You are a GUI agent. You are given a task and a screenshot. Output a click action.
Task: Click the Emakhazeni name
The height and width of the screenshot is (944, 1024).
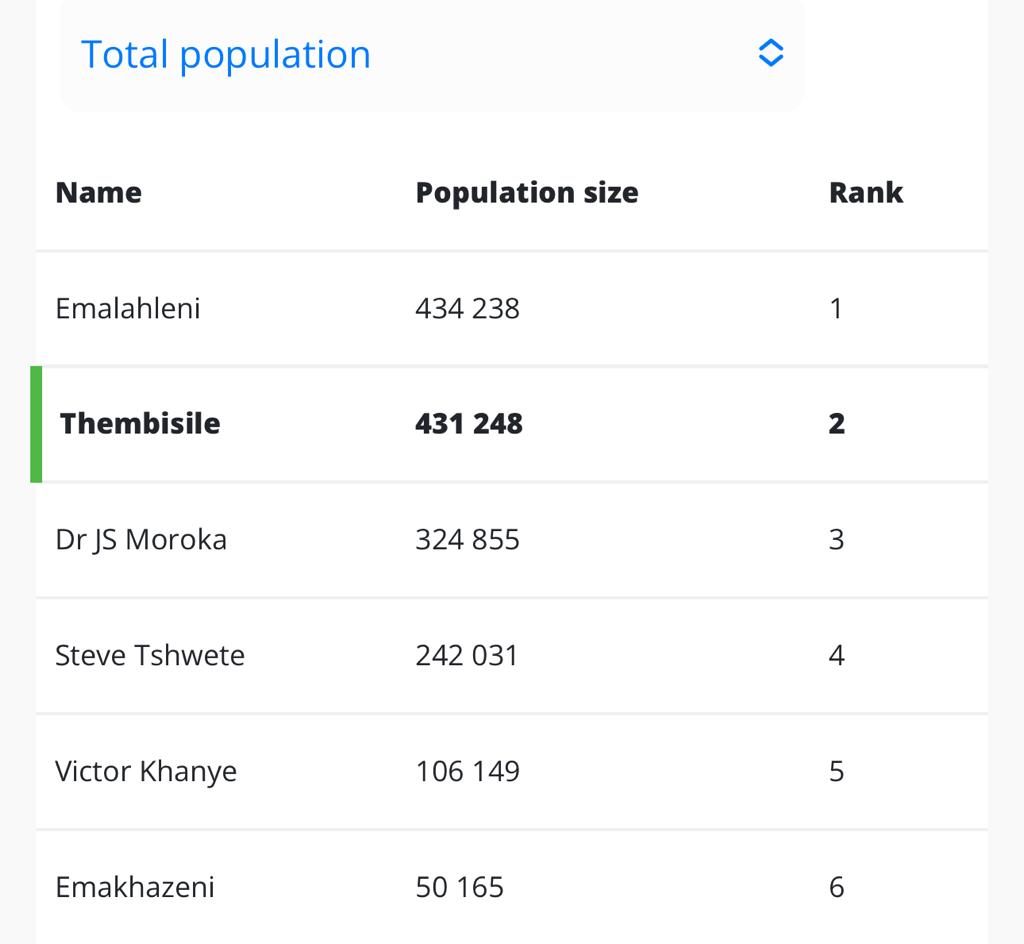pyautogui.click(x=135, y=887)
